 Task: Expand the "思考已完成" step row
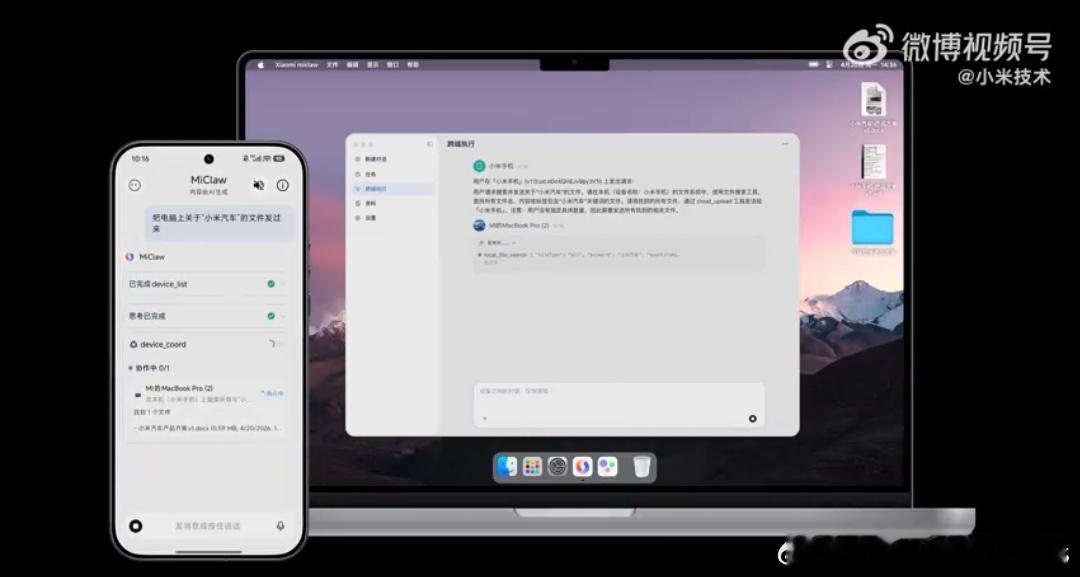click(207, 315)
